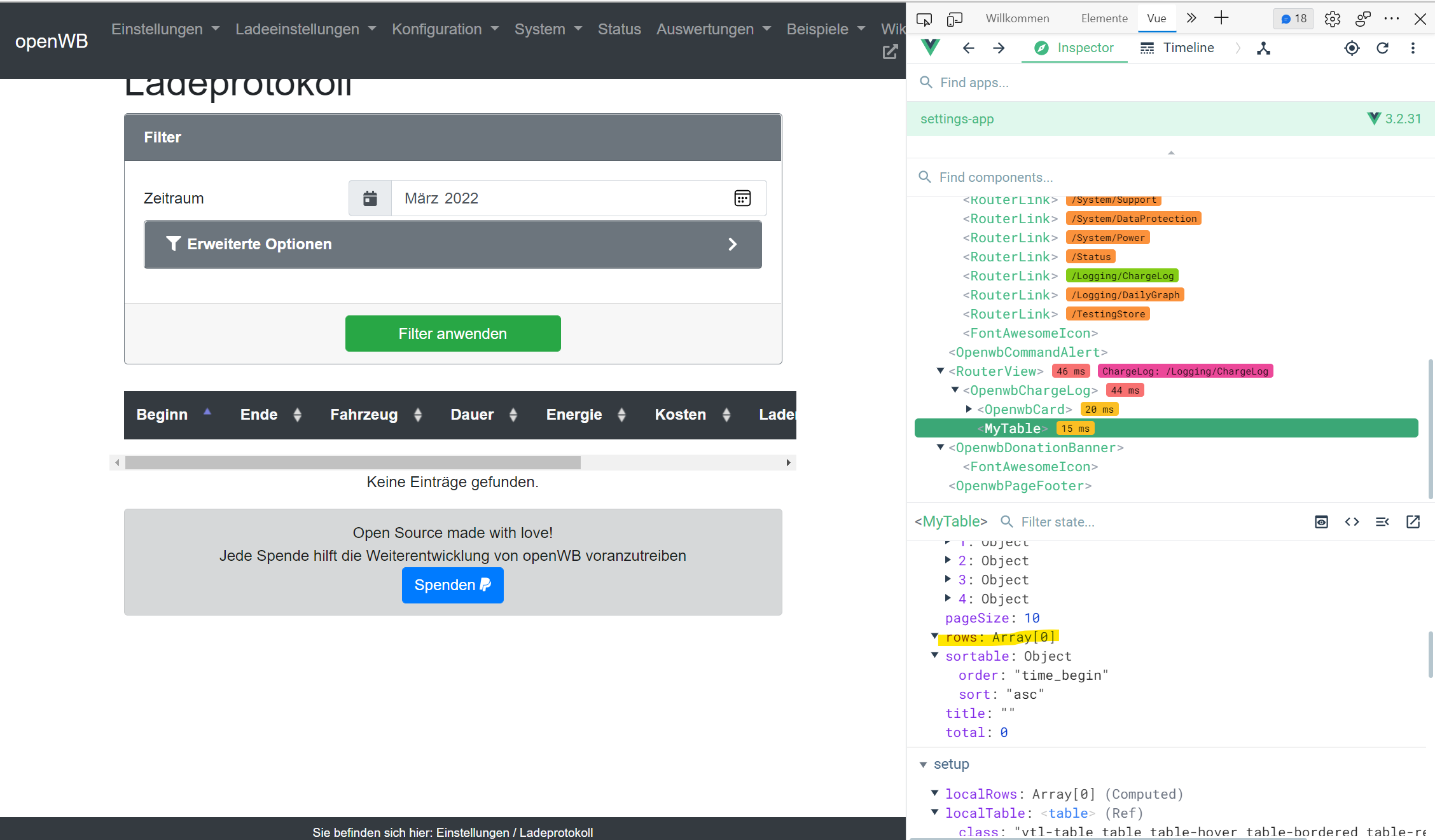The width and height of the screenshot is (1435, 840).
Task: Click the inspect element selector icon
Action: (924, 19)
